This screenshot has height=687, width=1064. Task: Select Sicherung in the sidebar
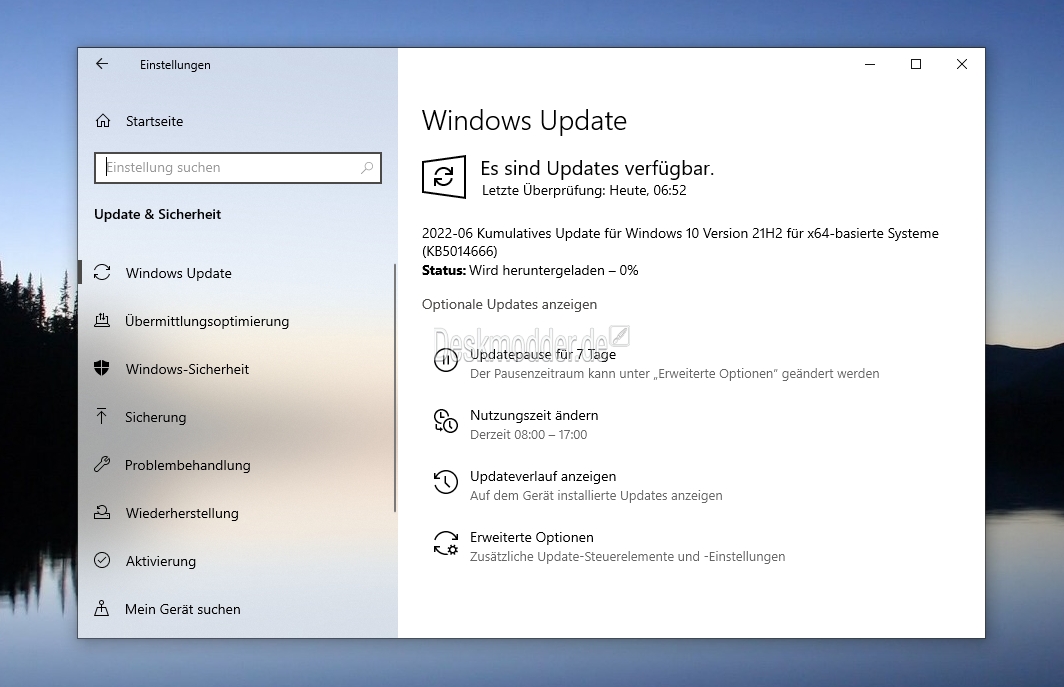tap(155, 417)
